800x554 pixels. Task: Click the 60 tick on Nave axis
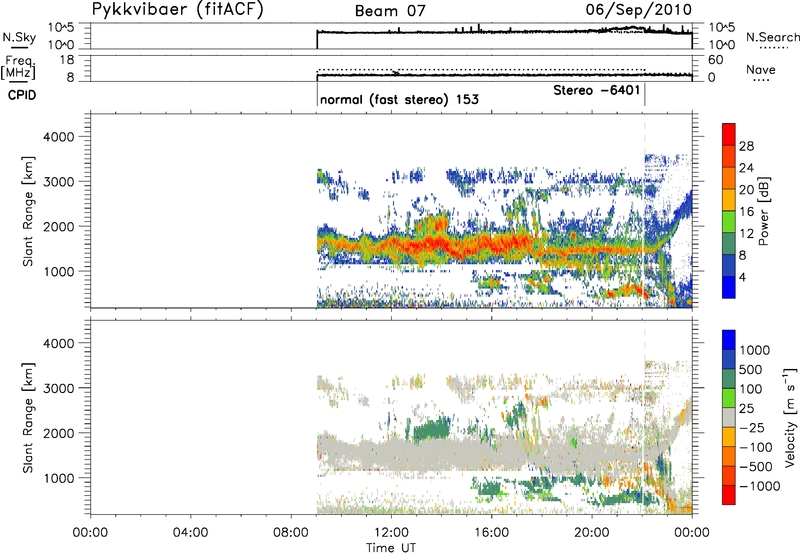(x=715, y=60)
